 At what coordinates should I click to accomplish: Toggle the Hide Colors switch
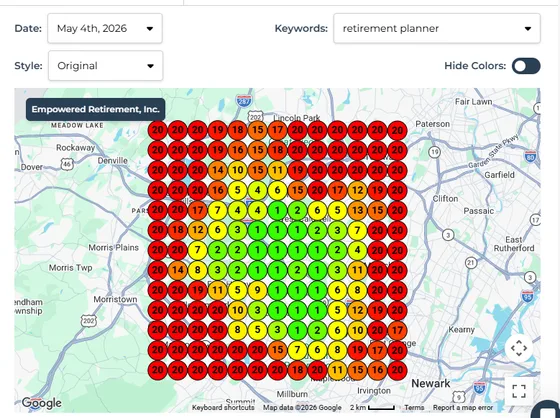[x=526, y=66]
